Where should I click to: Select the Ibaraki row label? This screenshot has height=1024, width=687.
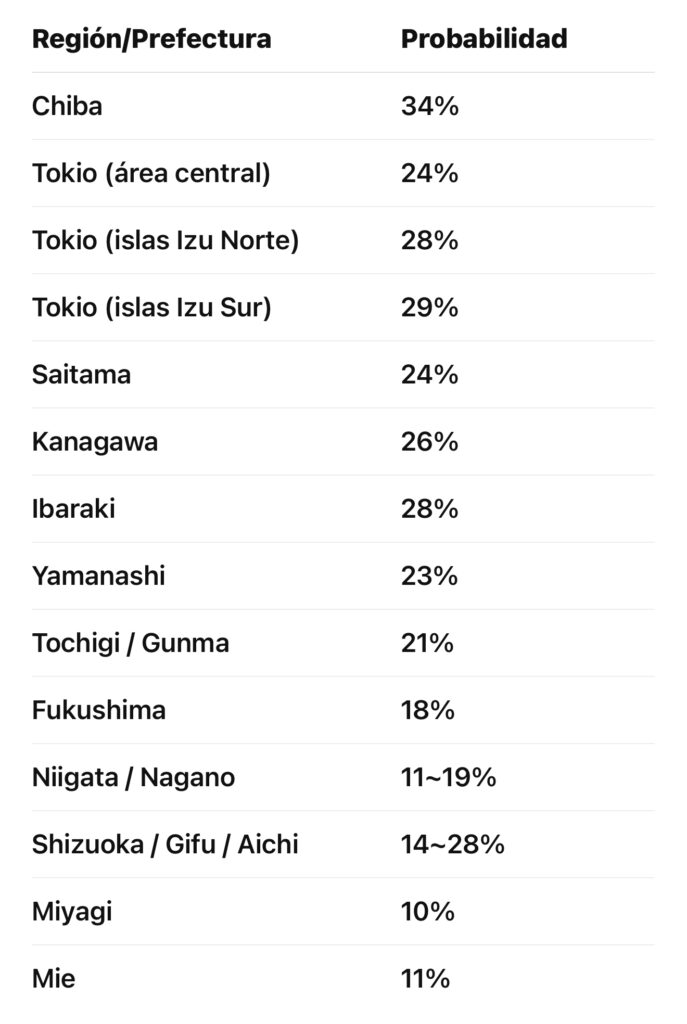[x=74, y=508]
